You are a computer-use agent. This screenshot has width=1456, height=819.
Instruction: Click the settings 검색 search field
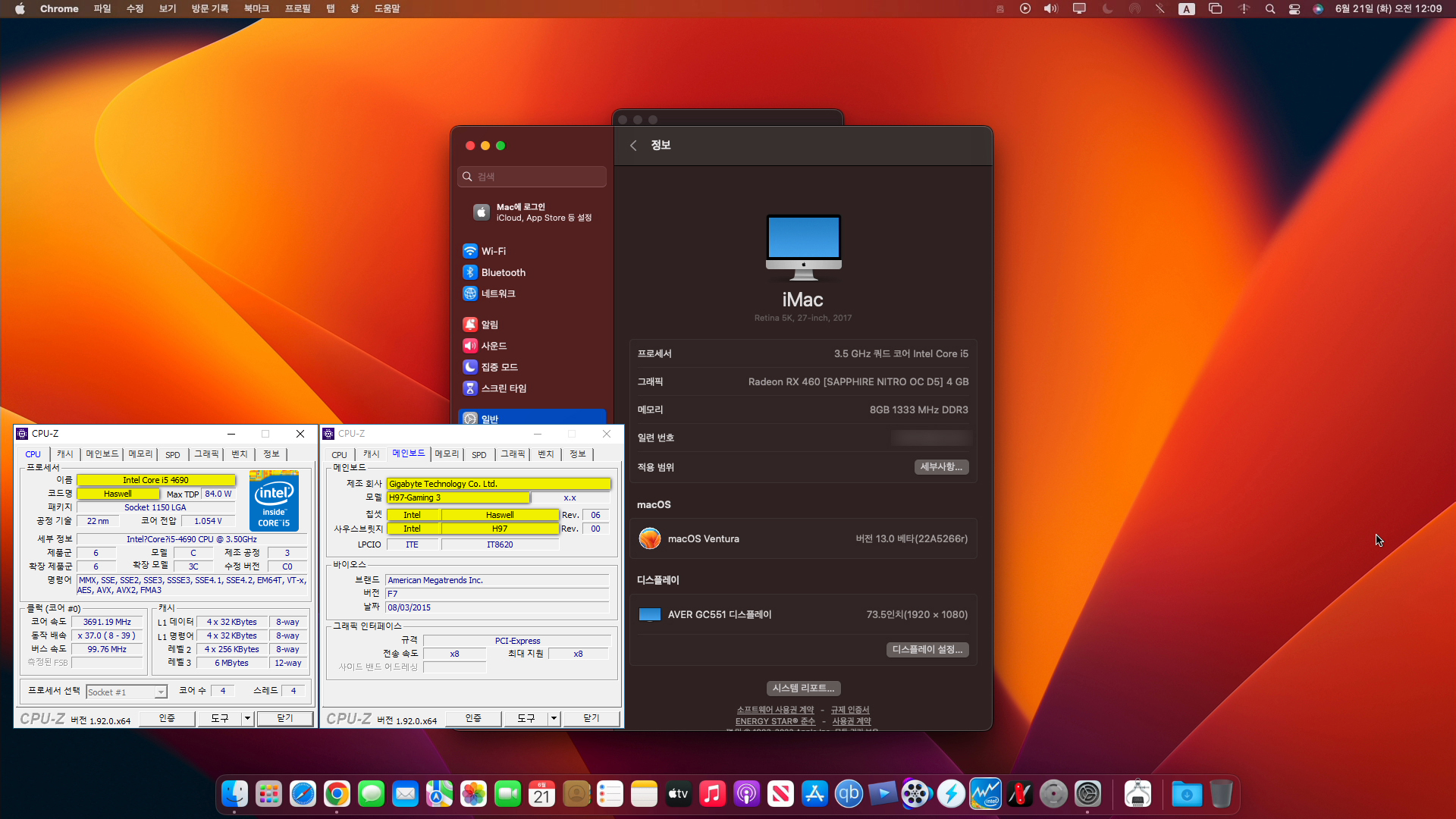[x=532, y=177]
